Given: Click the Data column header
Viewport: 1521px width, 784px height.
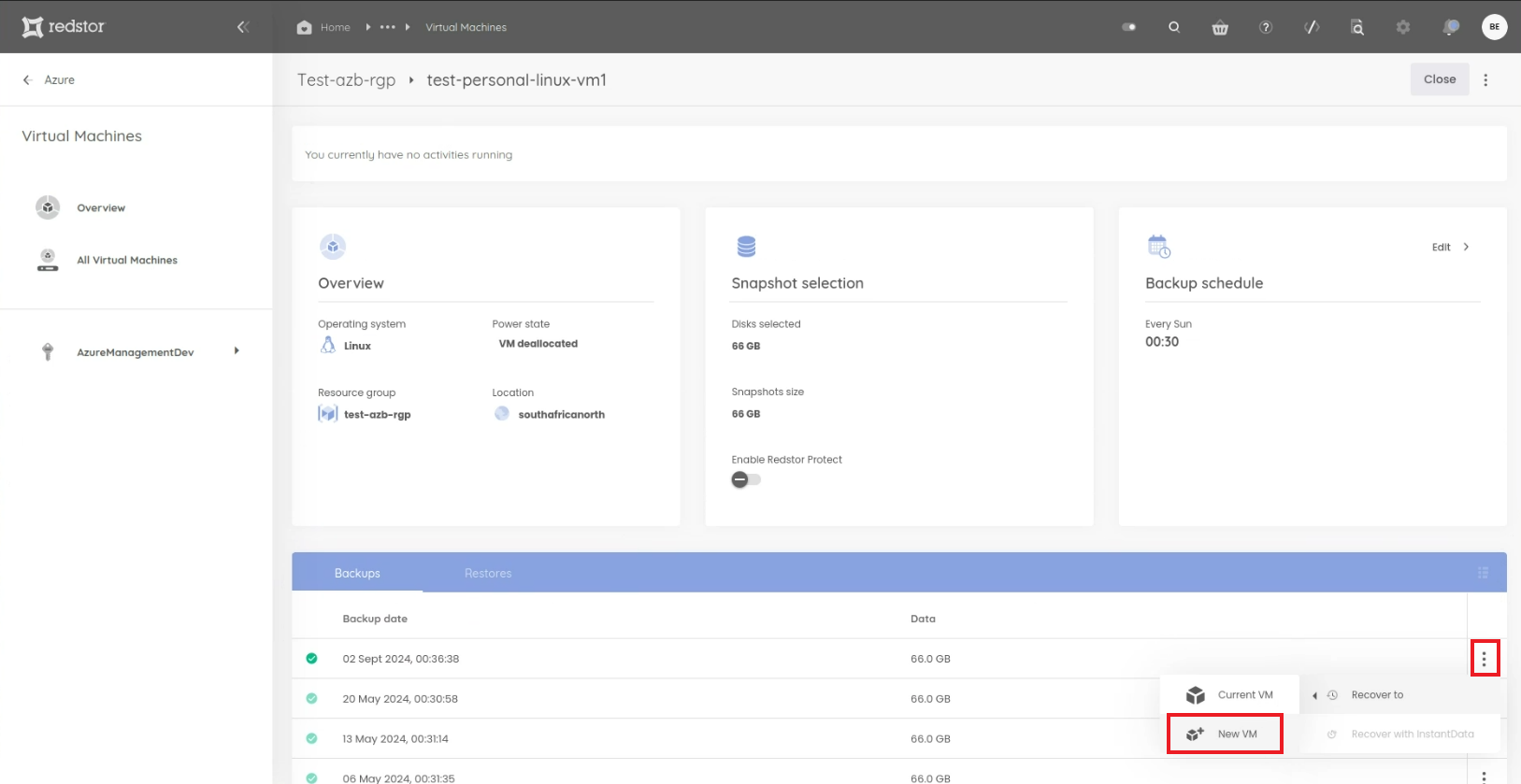Looking at the screenshot, I should click(x=923, y=619).
